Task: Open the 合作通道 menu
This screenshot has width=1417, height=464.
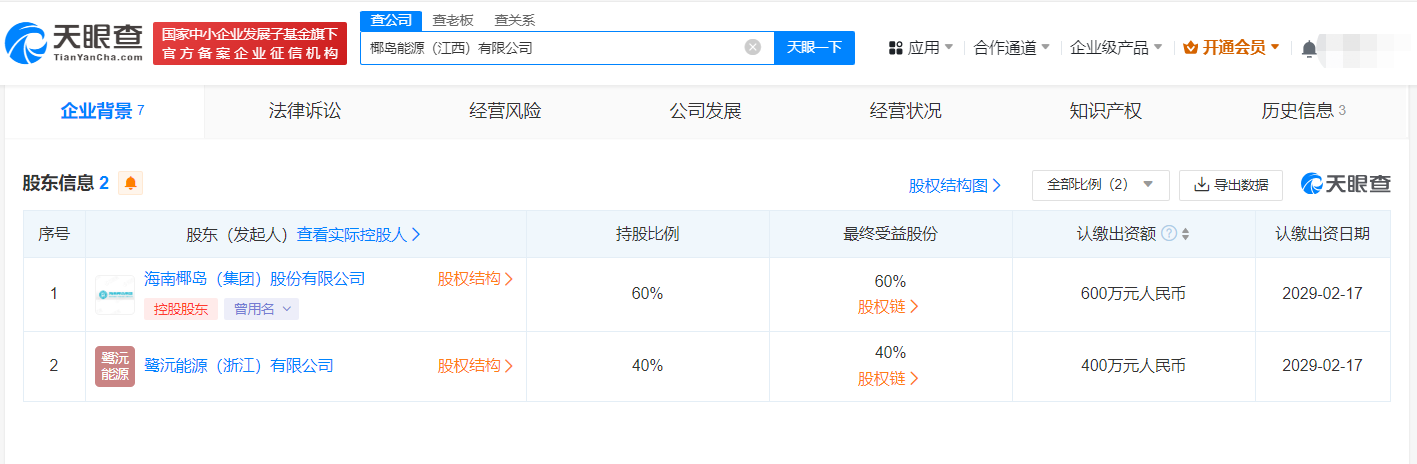Action: [x=1012, y=47]
